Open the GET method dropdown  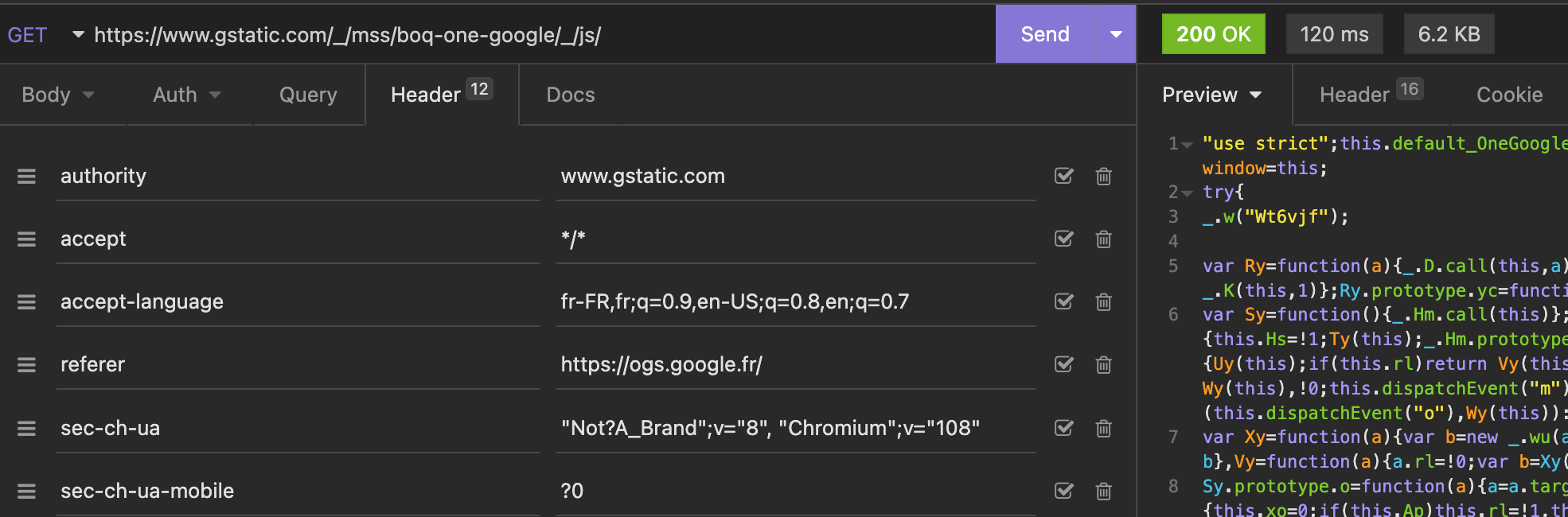pyautogui.click(x=77, y=35)
